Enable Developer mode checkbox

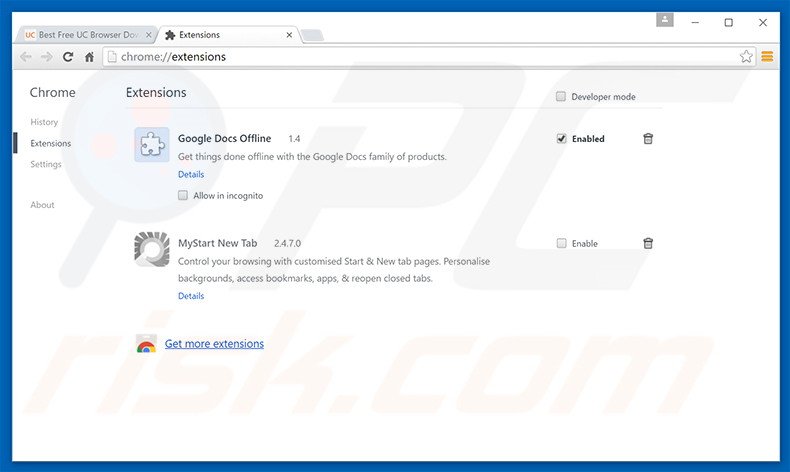[561, 96]
